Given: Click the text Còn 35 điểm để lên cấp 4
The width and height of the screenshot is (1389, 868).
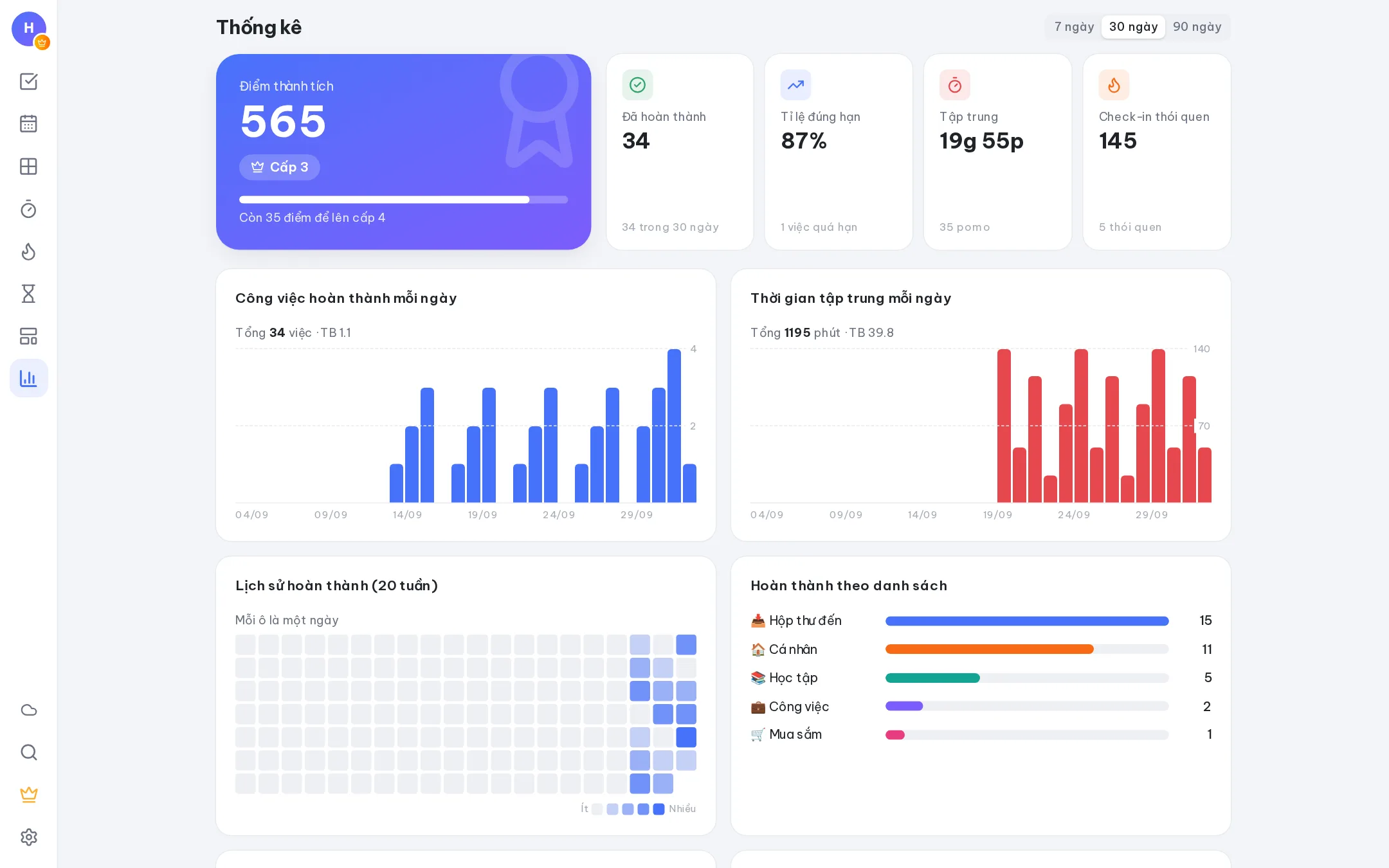Looking at the screenshot, I should click(312, 217).
